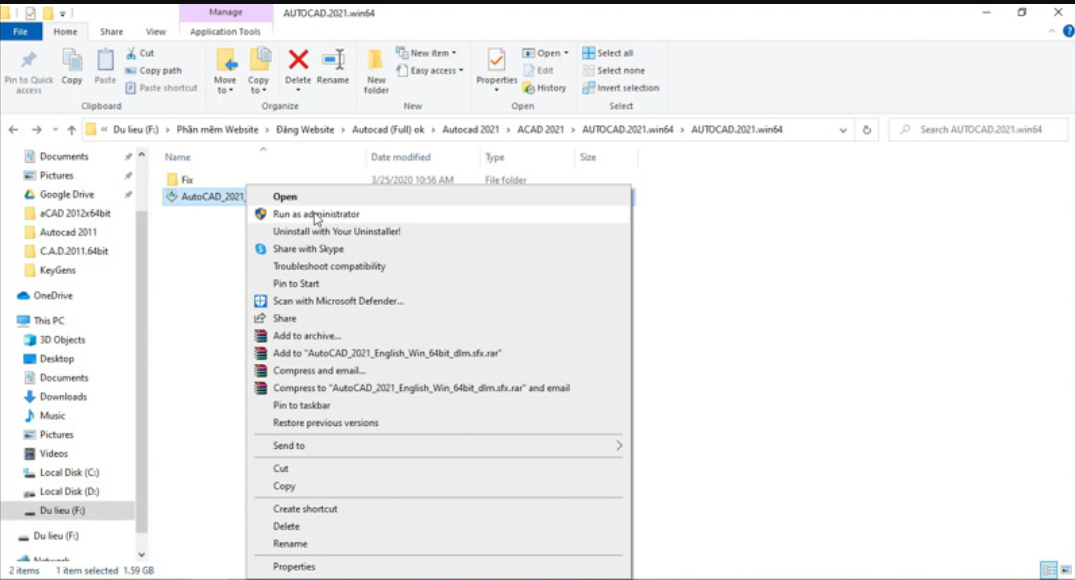1075x580 pixels.
Task: Open the File menu button
Action: pyautogui.click(x=20, y=32)
